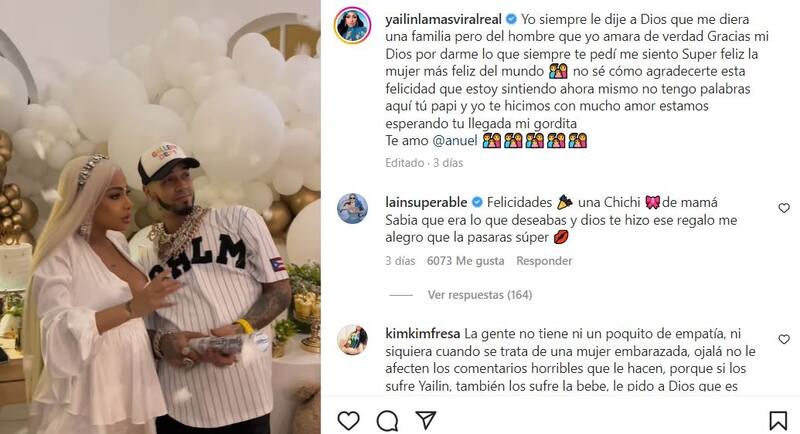This screenshot has height=434, width=800.
Task: Share the post via paper plane icon
Action: 426,420
